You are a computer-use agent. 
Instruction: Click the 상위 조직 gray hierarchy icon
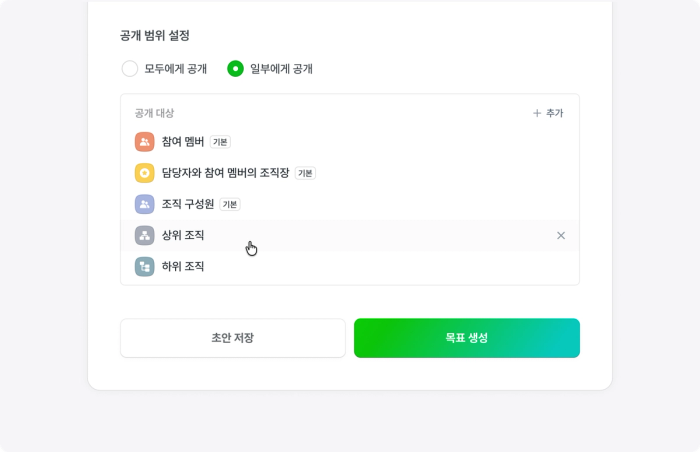[144, 235]
